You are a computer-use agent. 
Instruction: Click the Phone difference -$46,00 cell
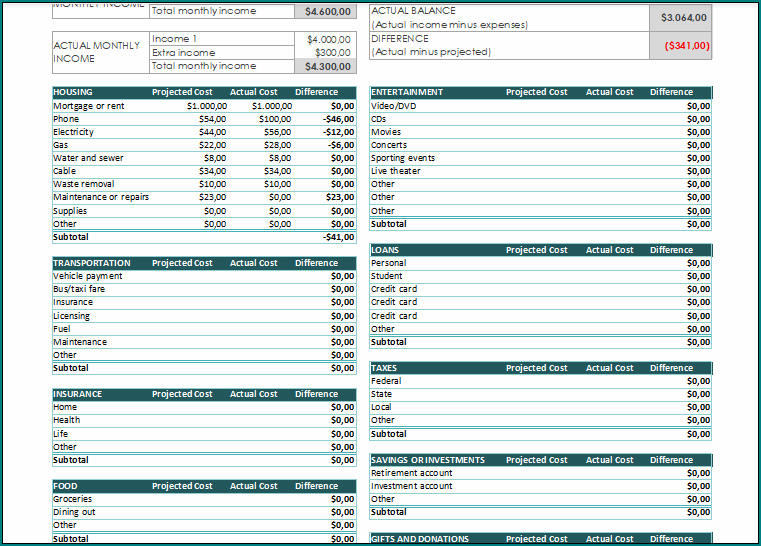pyautogui.click(x=338, y=119)
